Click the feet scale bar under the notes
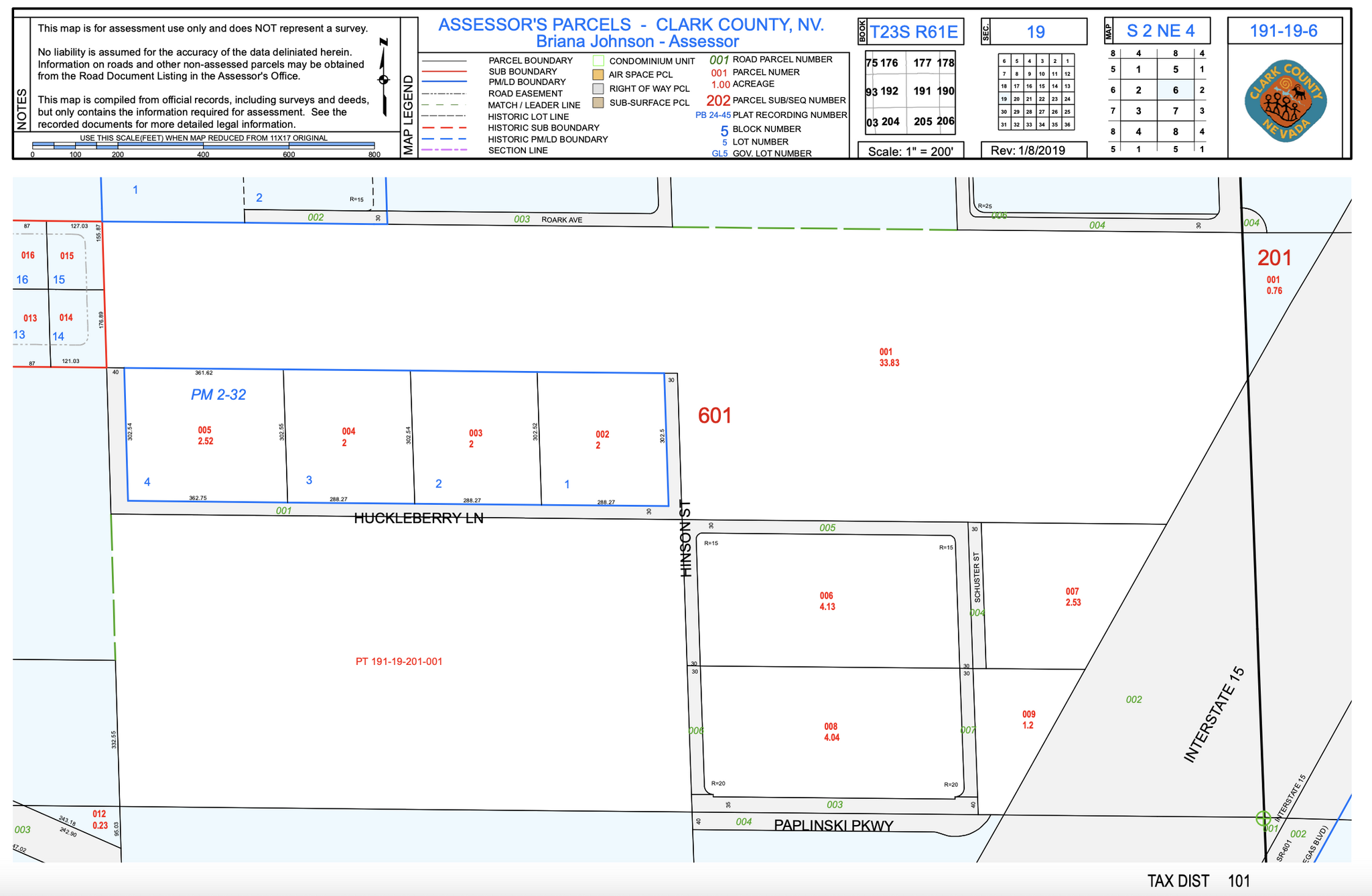This screenshot has height=896, width=1372. tap(204, 145)
